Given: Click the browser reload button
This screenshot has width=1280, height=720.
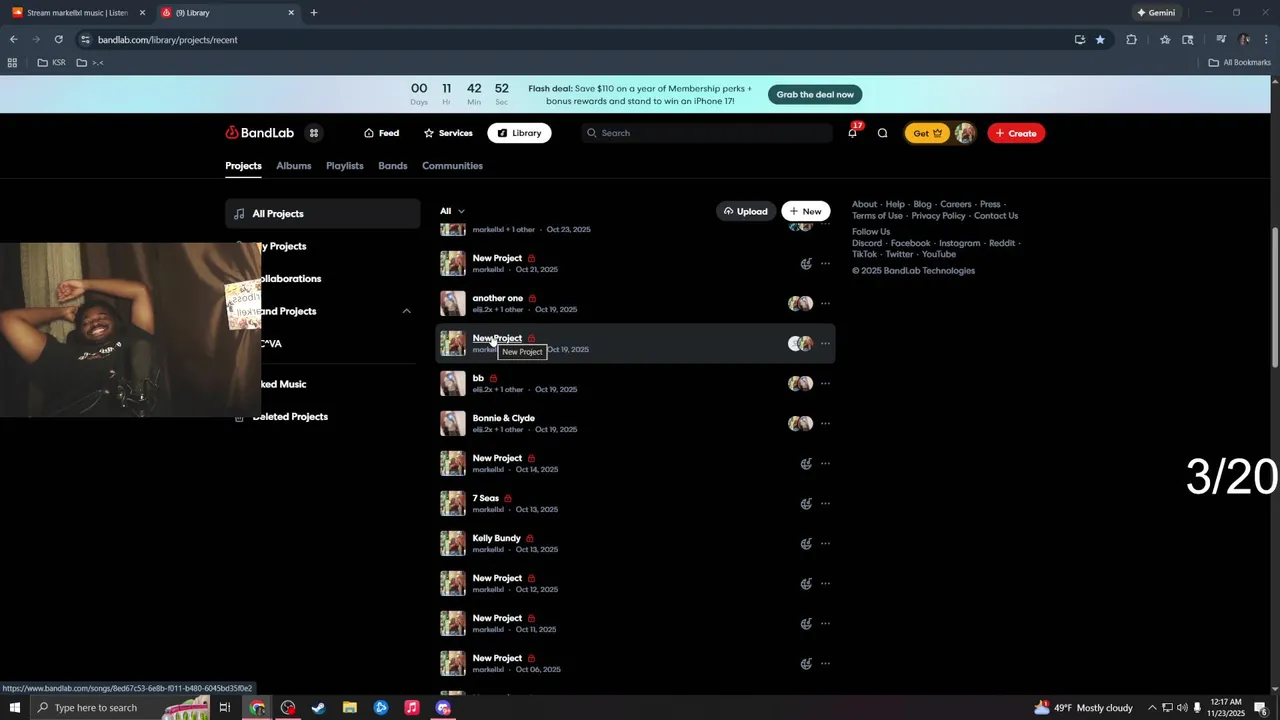Looking at the screenshot, I should (58, 40).
